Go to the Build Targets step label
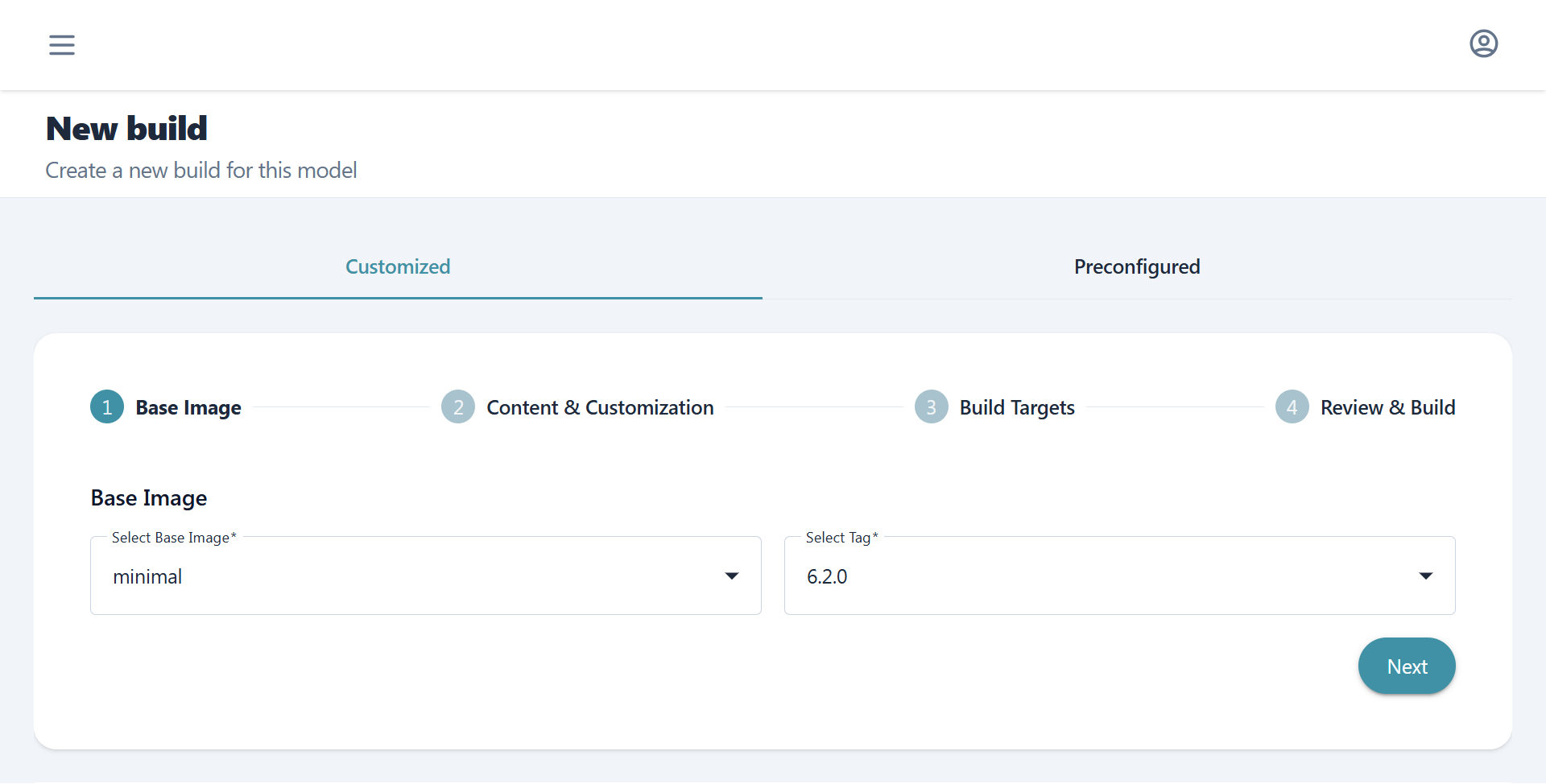This screenshot has height=784, width=1546. click(1017, 408)
